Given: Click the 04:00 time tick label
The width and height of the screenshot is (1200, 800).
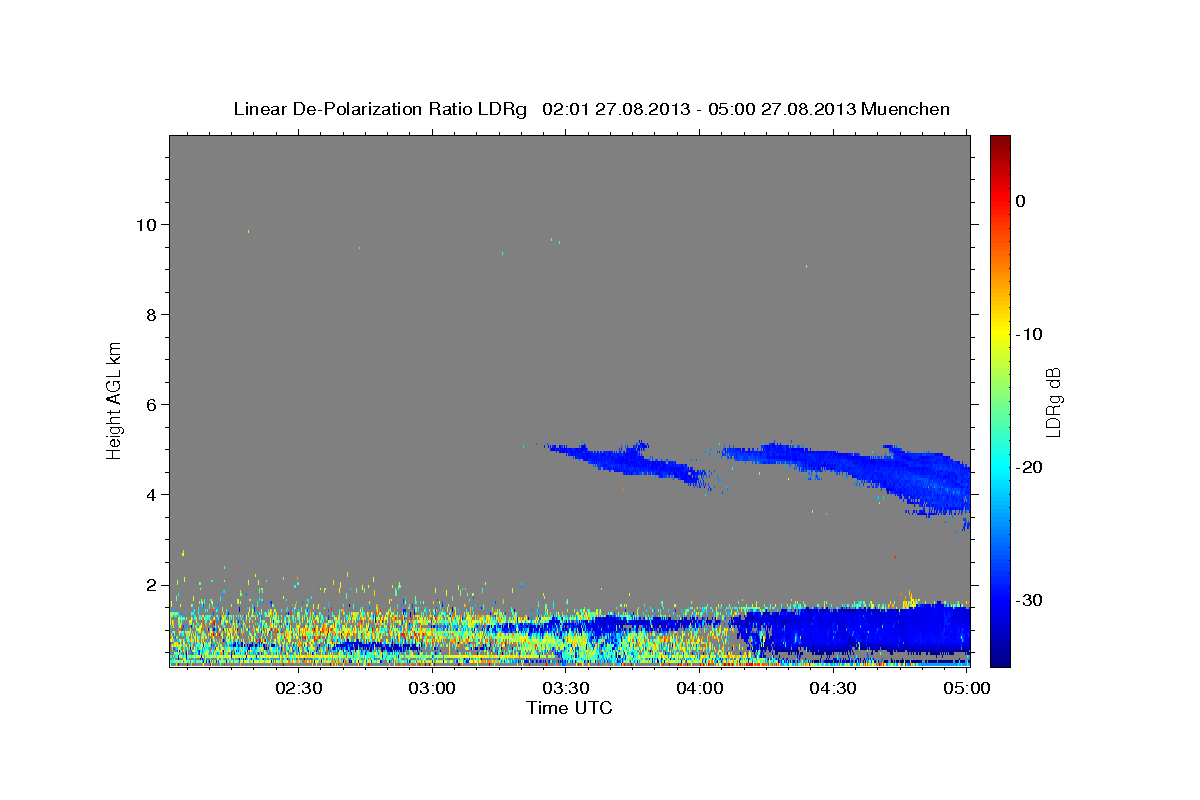Looking at the screenshot, I should (x=699, y=688).
